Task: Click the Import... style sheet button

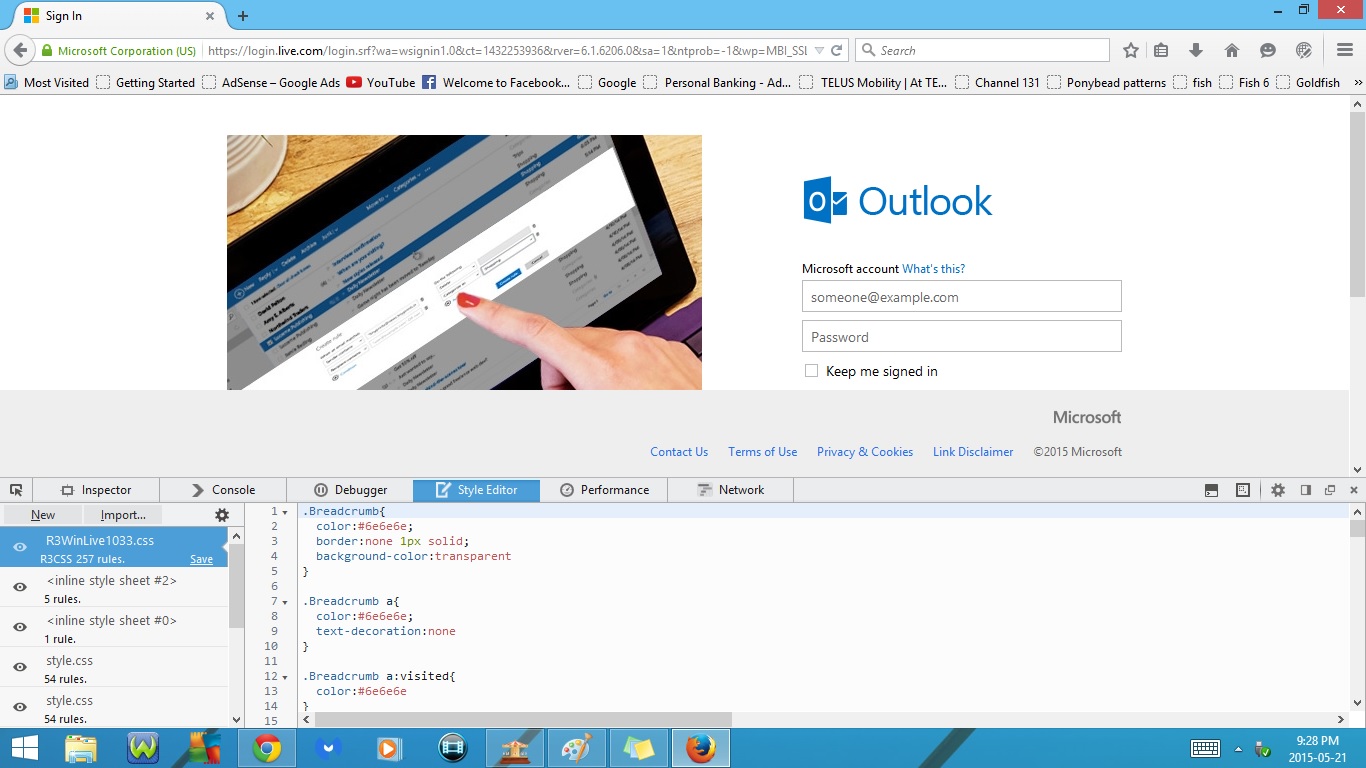Action: click(123, 515)
